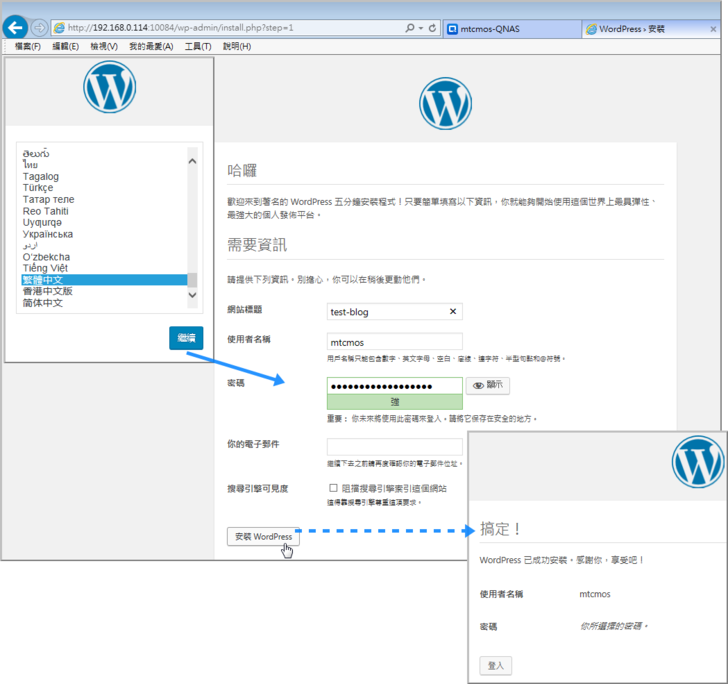Click the 網站標題 test-blog field
Image resolution: width=728 pixels, height=684 pixels.
394,312
